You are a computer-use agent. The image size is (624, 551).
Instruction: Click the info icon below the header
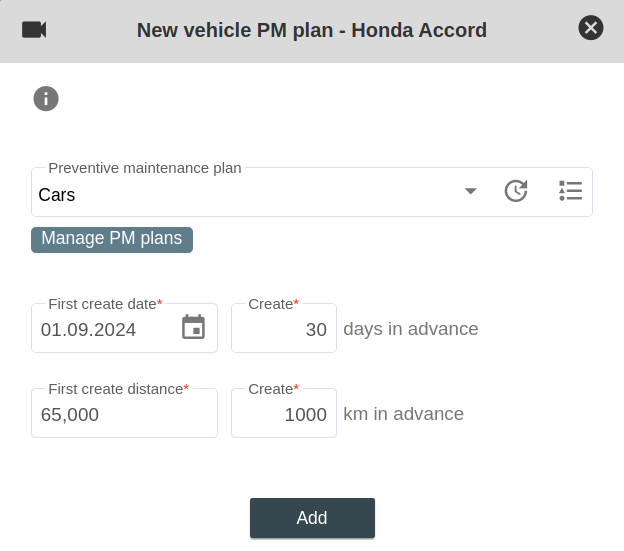coord(46,98)
